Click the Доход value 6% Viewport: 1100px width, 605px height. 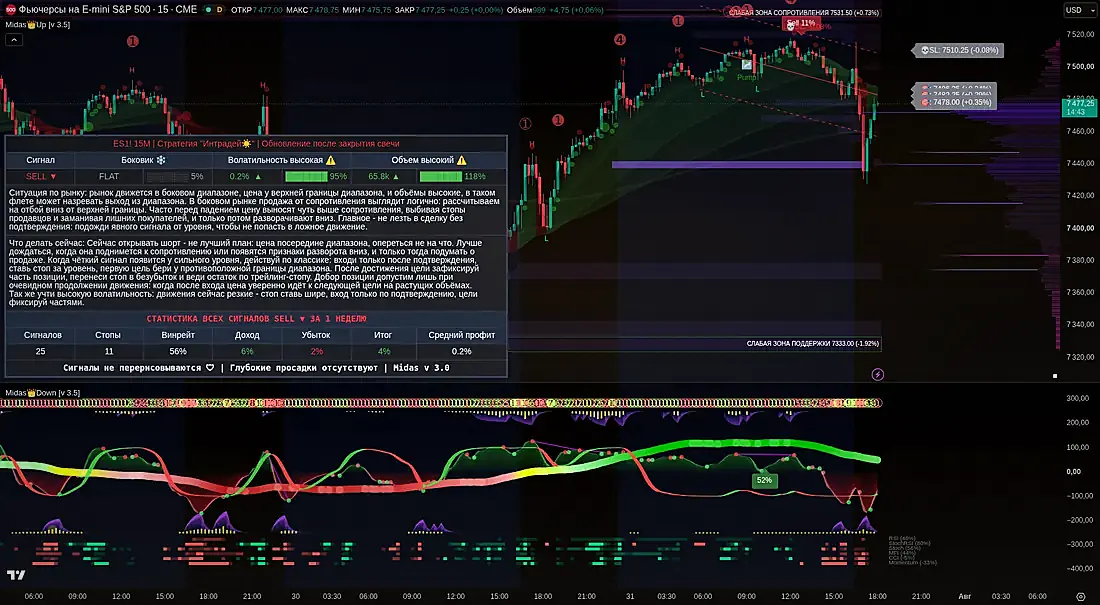pyautogui.click(x=247, y=352)
